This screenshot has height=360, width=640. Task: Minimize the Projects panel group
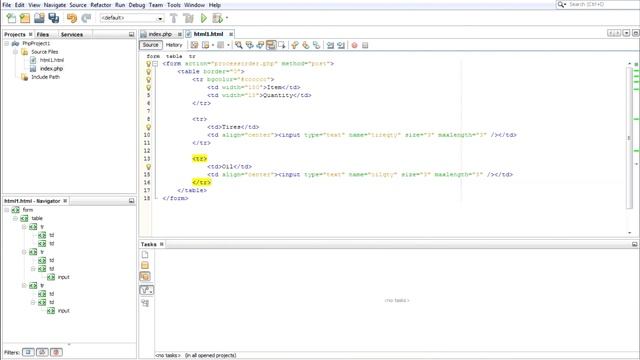pos(131,34)
